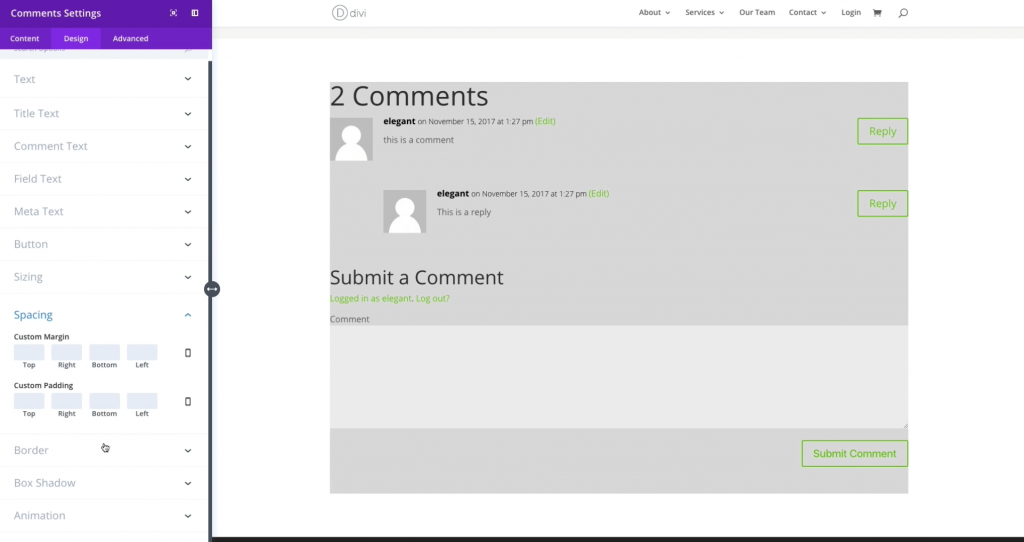Click the 'Comments Settings' panel title
This screenshot has height=542, width=1024.
(x=56, y=13)
